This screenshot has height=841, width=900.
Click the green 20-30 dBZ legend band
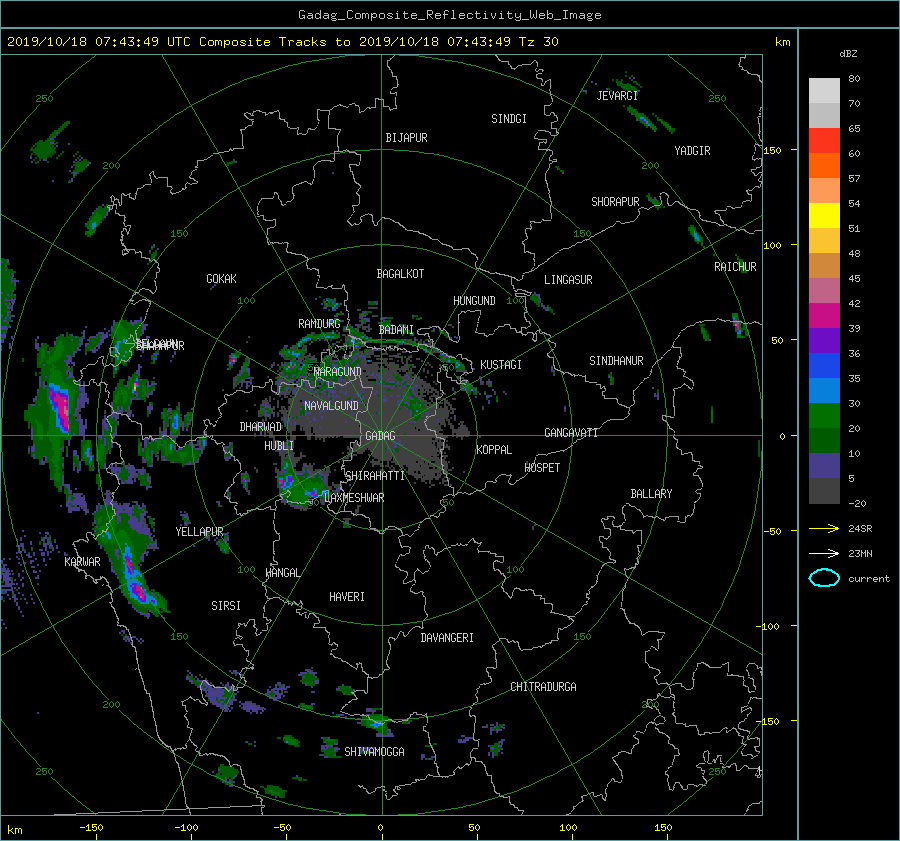(824, 415)
